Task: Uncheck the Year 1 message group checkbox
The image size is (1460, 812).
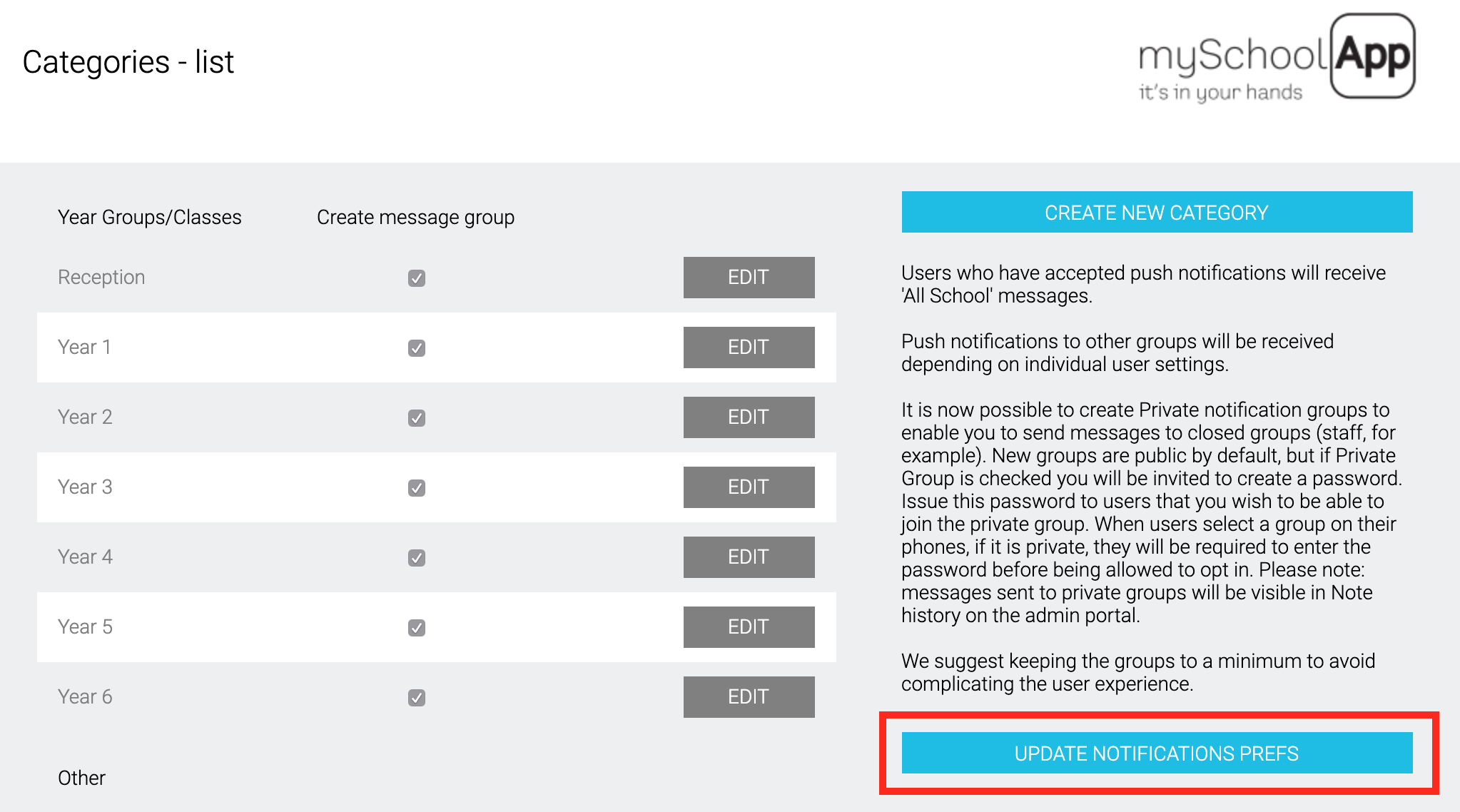Action: 417,348
